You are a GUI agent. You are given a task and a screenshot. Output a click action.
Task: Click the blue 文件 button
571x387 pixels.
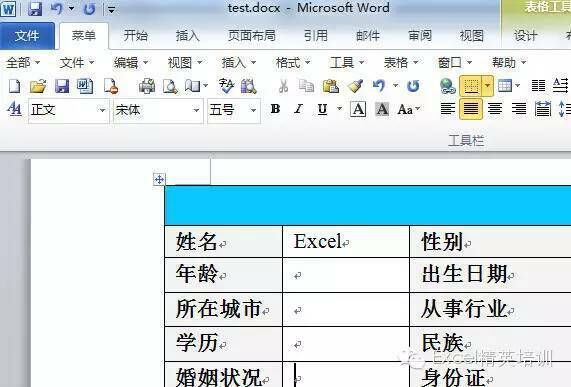[27, 36]
